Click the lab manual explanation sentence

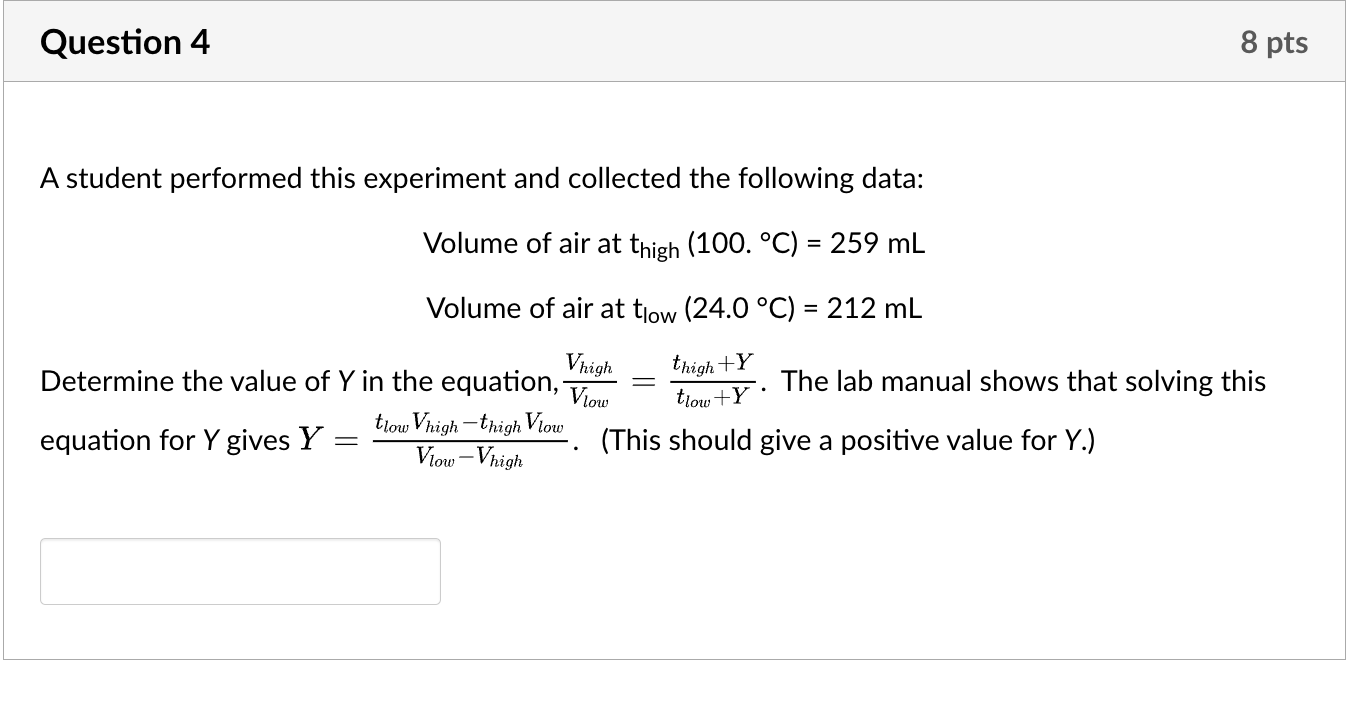tap(1020, 381)
